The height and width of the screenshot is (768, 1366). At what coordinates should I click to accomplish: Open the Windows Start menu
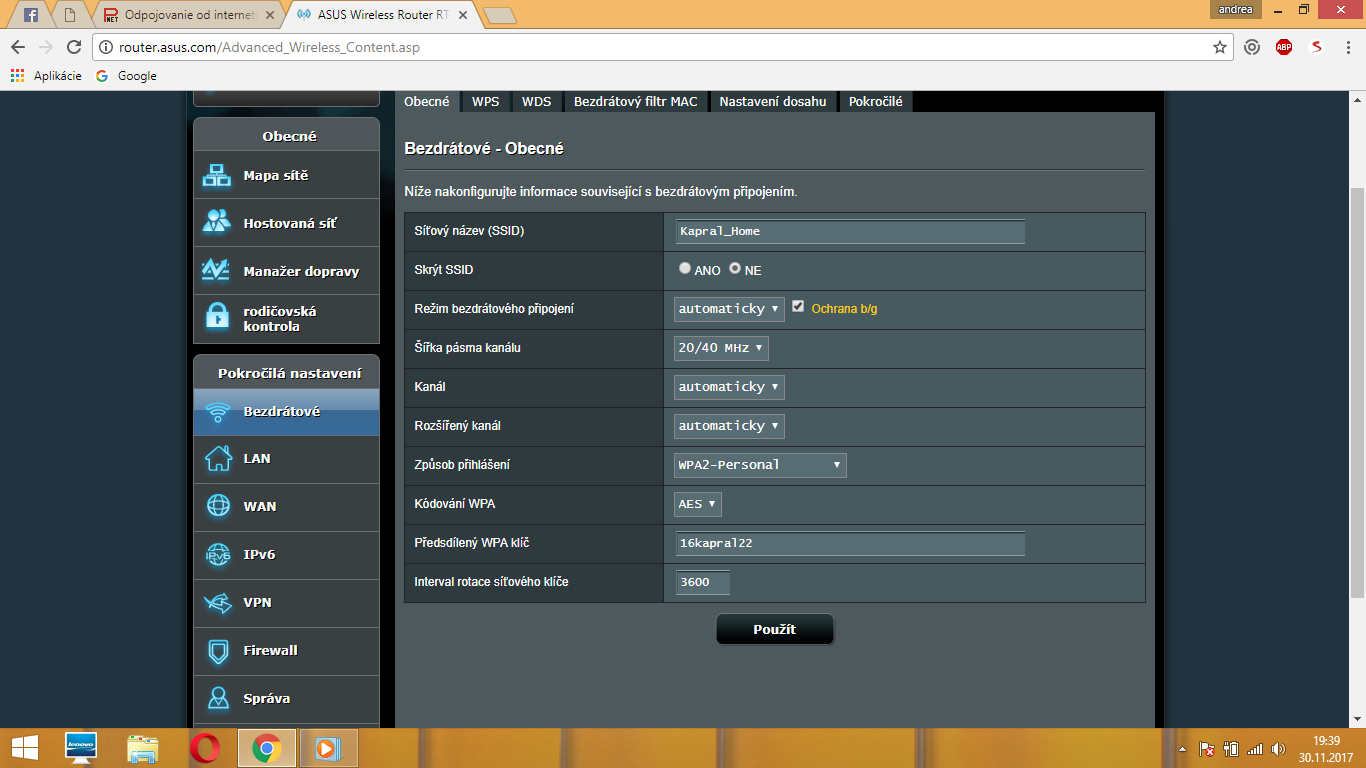[25, 748]
